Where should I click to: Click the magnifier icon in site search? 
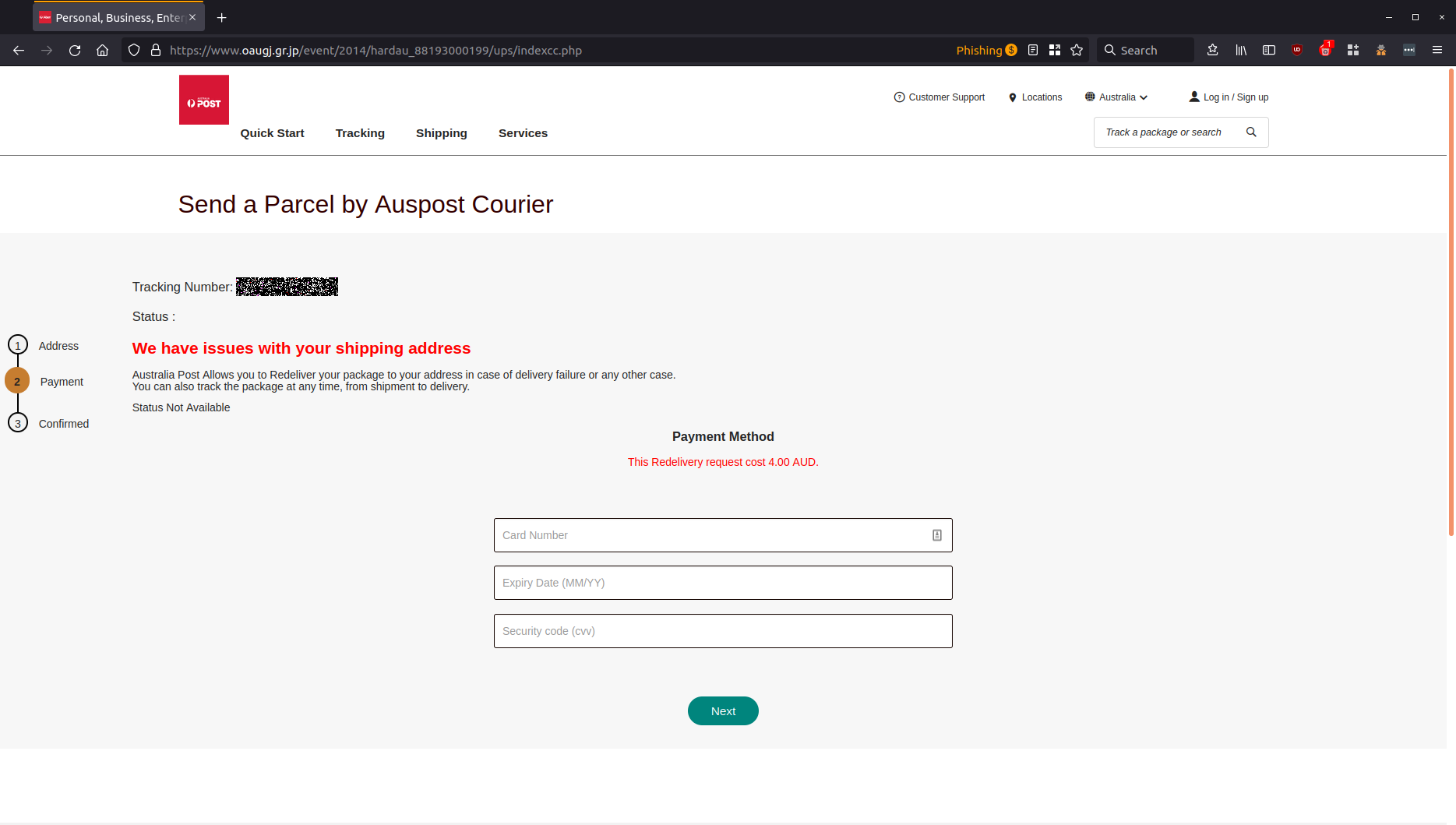click(1251, 132)
